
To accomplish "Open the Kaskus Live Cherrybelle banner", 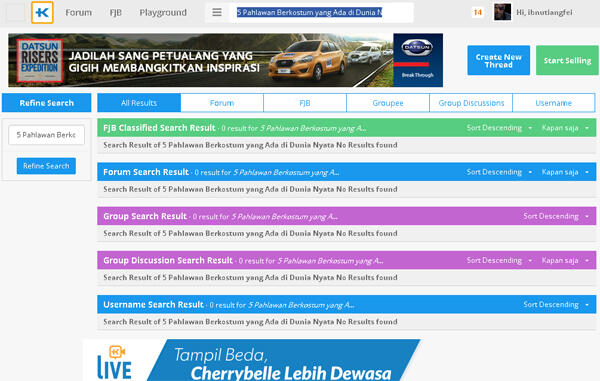I will pos(252,360).
